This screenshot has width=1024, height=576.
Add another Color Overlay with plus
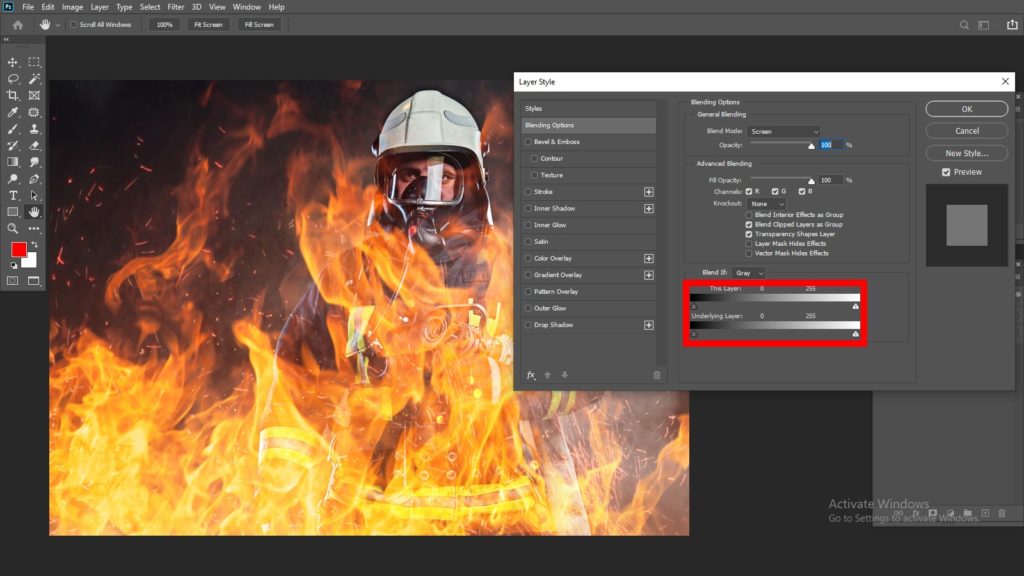click(x=648, y=259)
